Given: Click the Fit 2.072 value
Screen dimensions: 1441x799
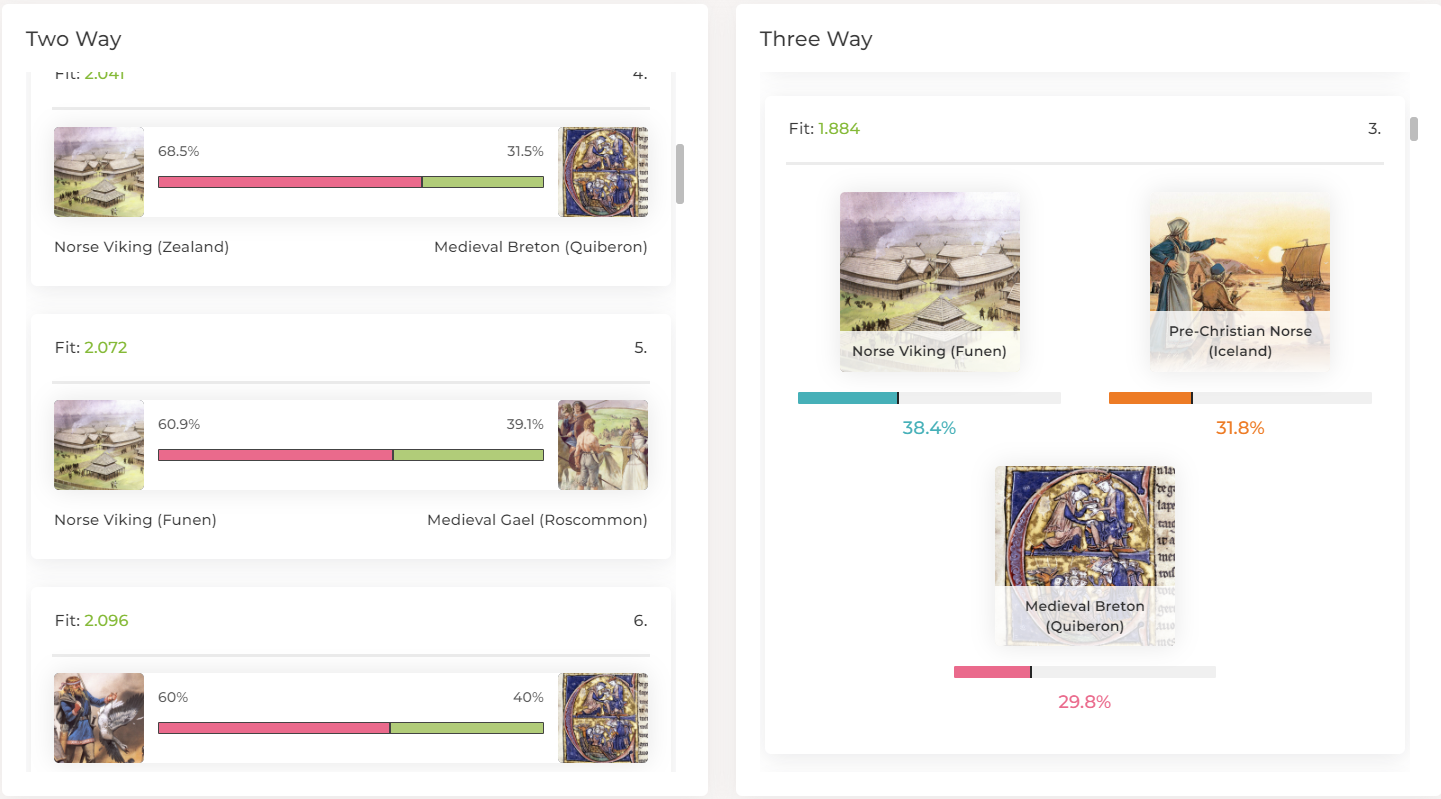Looking at the screenshot, I should (x=106, y=348).
